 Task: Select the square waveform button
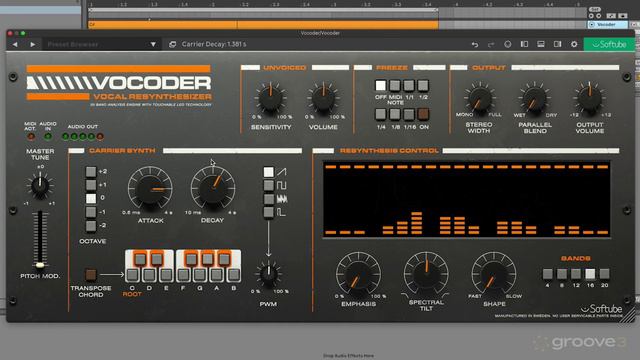click(268, 185)
